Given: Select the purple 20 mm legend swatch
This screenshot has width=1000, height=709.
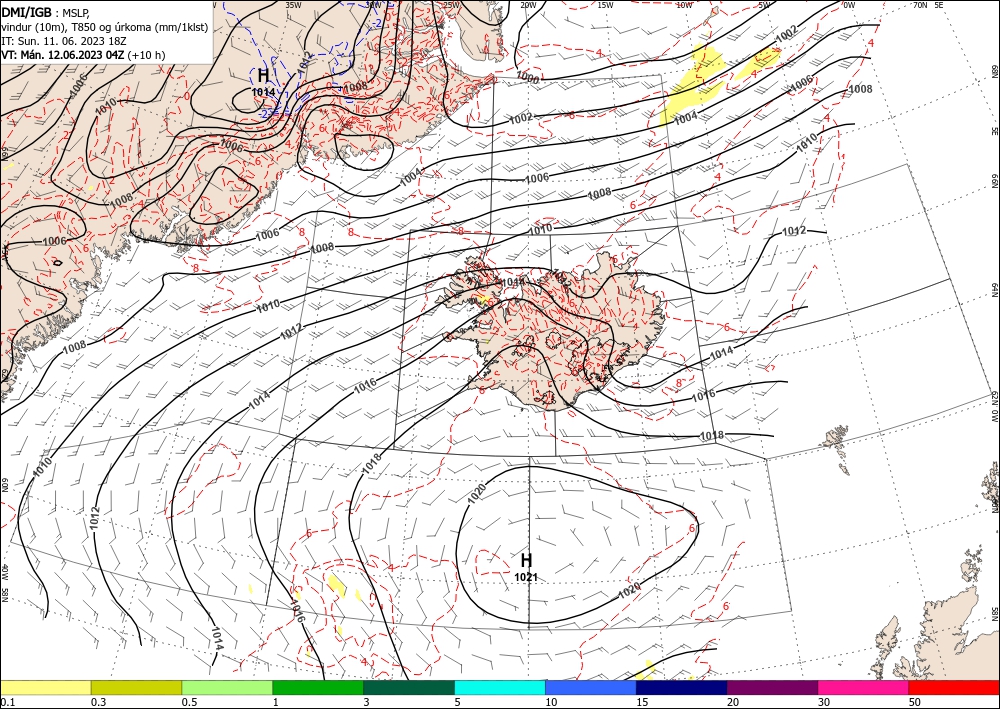Looking at the screenshot, I should pyautogui.click(x=772, y=688).
